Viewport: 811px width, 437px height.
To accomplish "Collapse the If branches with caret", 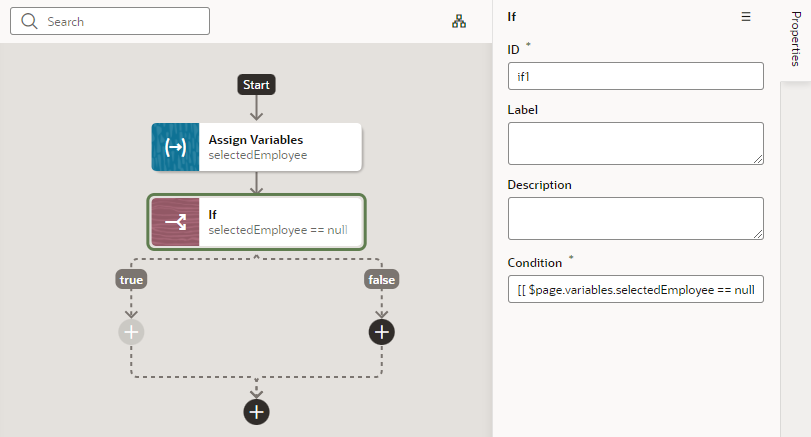I will pos(256,257).
